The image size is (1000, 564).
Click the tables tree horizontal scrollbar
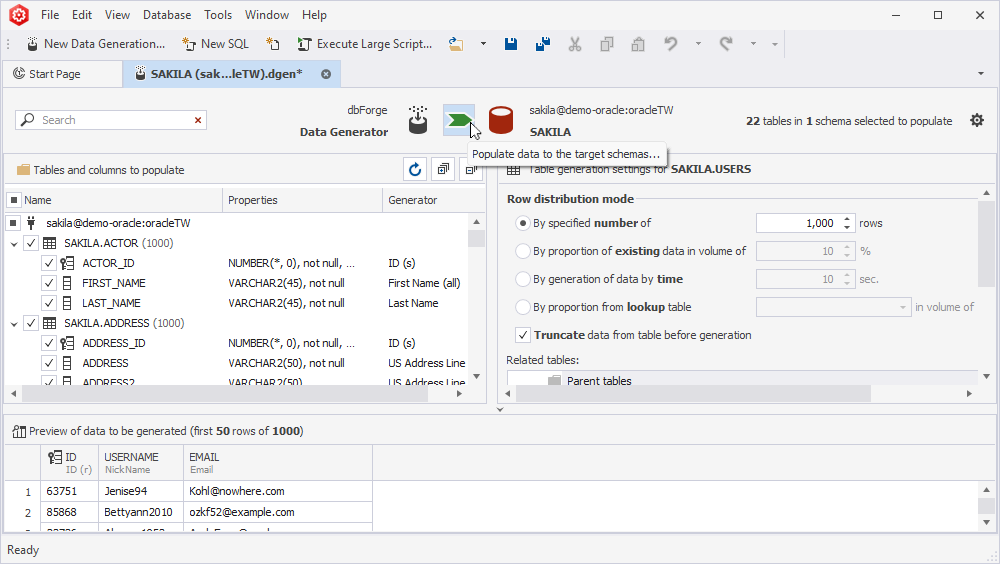(x=224, y=394)
